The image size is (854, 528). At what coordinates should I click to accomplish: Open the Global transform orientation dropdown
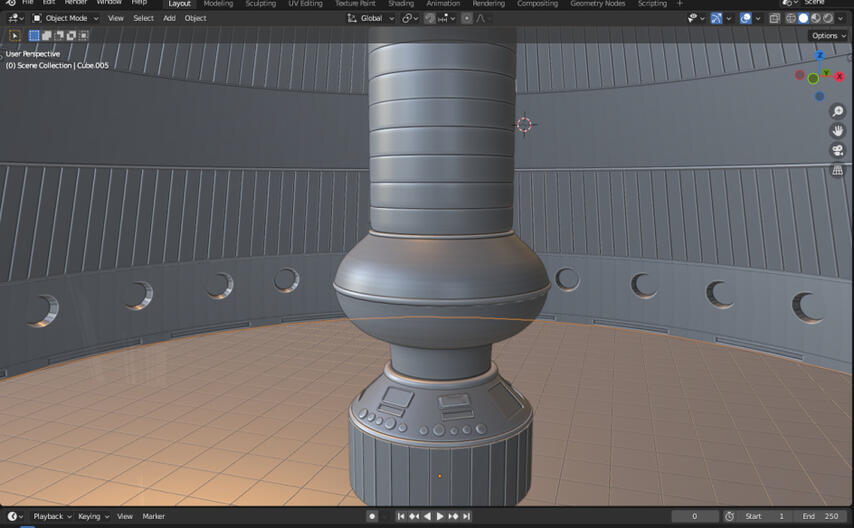370,19
